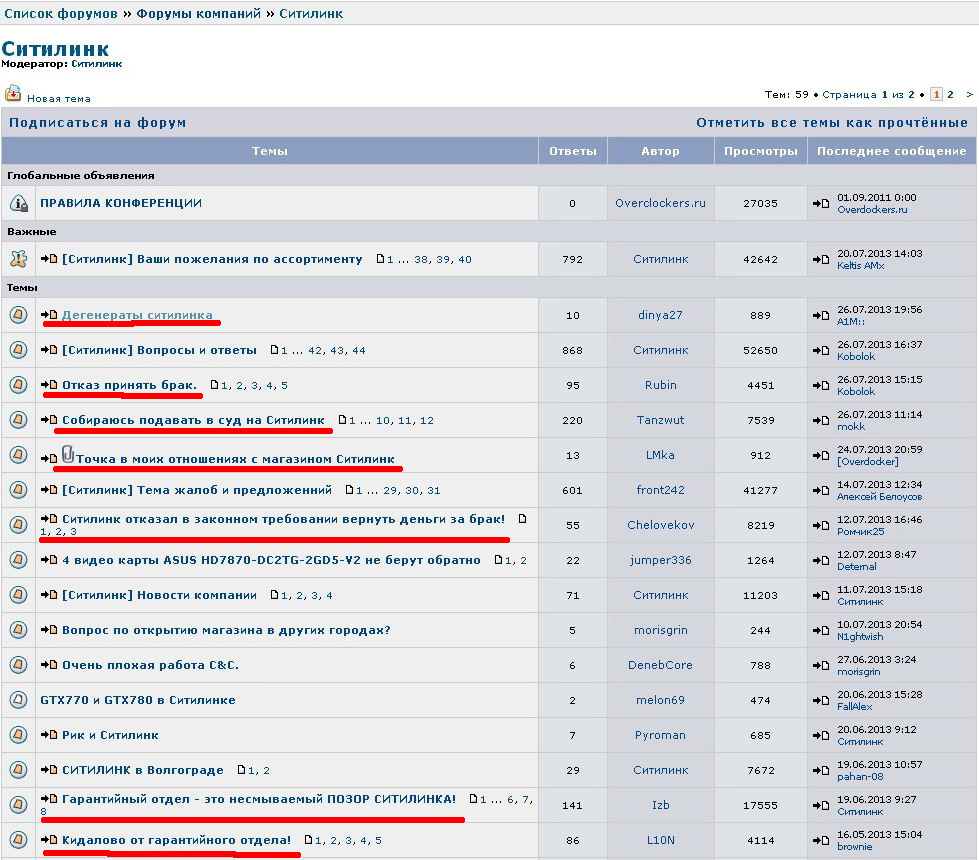Viewport: 979px width, 860px height.
Task: Open the Дегенераты ситилинка topic
Action: point(137,315)
